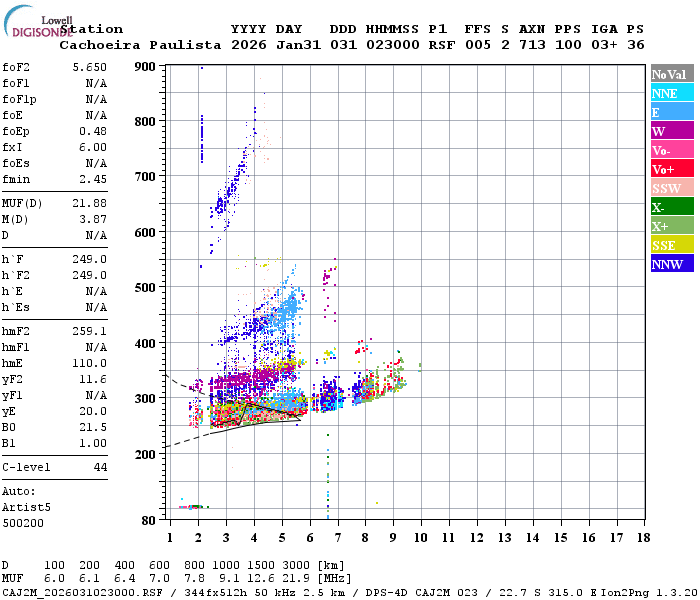Click the h`F value 249.0
The height and width of the screenshot is (600, 700).
tap(89, 259)
